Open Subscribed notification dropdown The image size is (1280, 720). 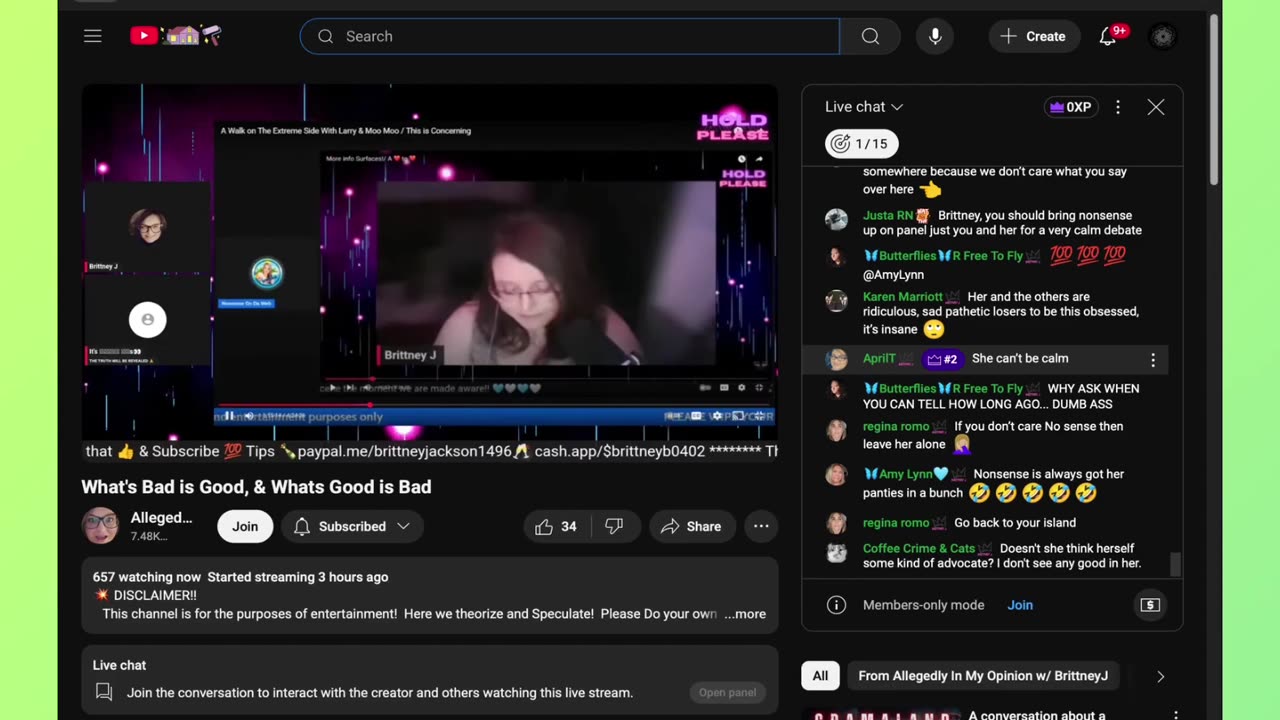[x=352, y=526]
